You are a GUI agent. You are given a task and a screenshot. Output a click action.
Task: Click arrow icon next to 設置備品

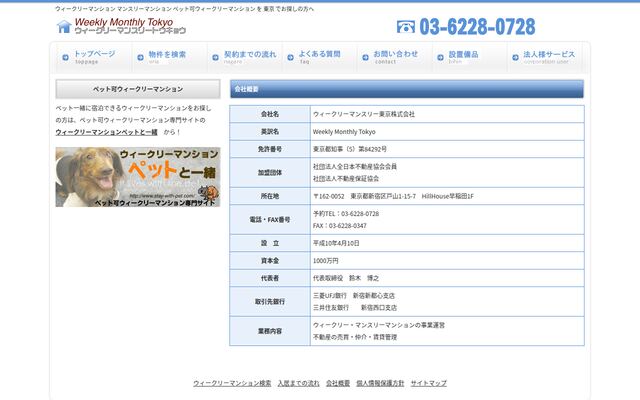pyautogui.click(x=440, y=58)
